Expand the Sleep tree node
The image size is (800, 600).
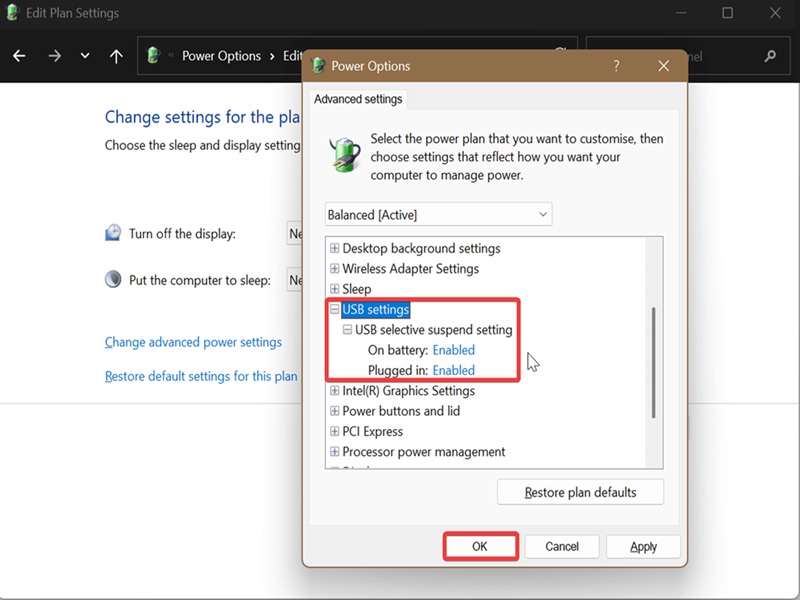pos(335,289)
